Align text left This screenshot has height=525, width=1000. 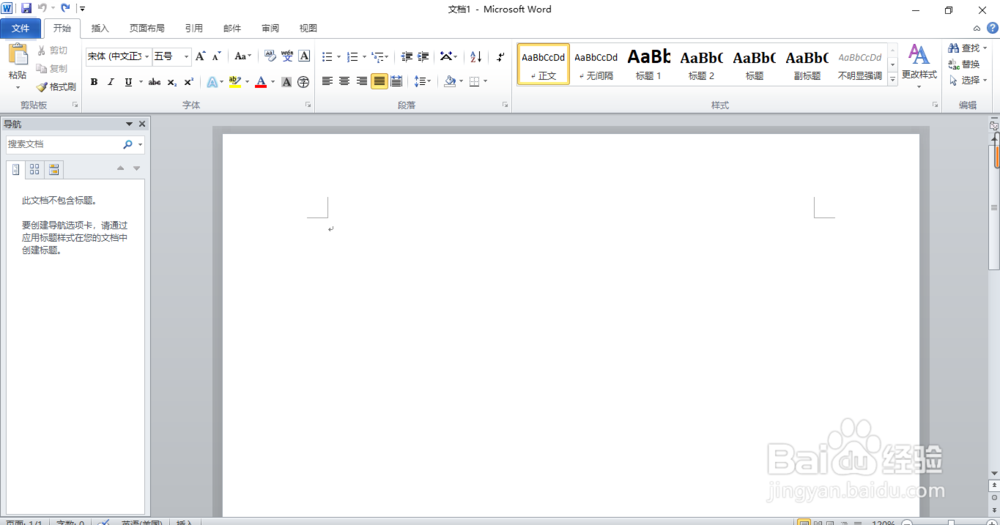click(x=327, y=81)
